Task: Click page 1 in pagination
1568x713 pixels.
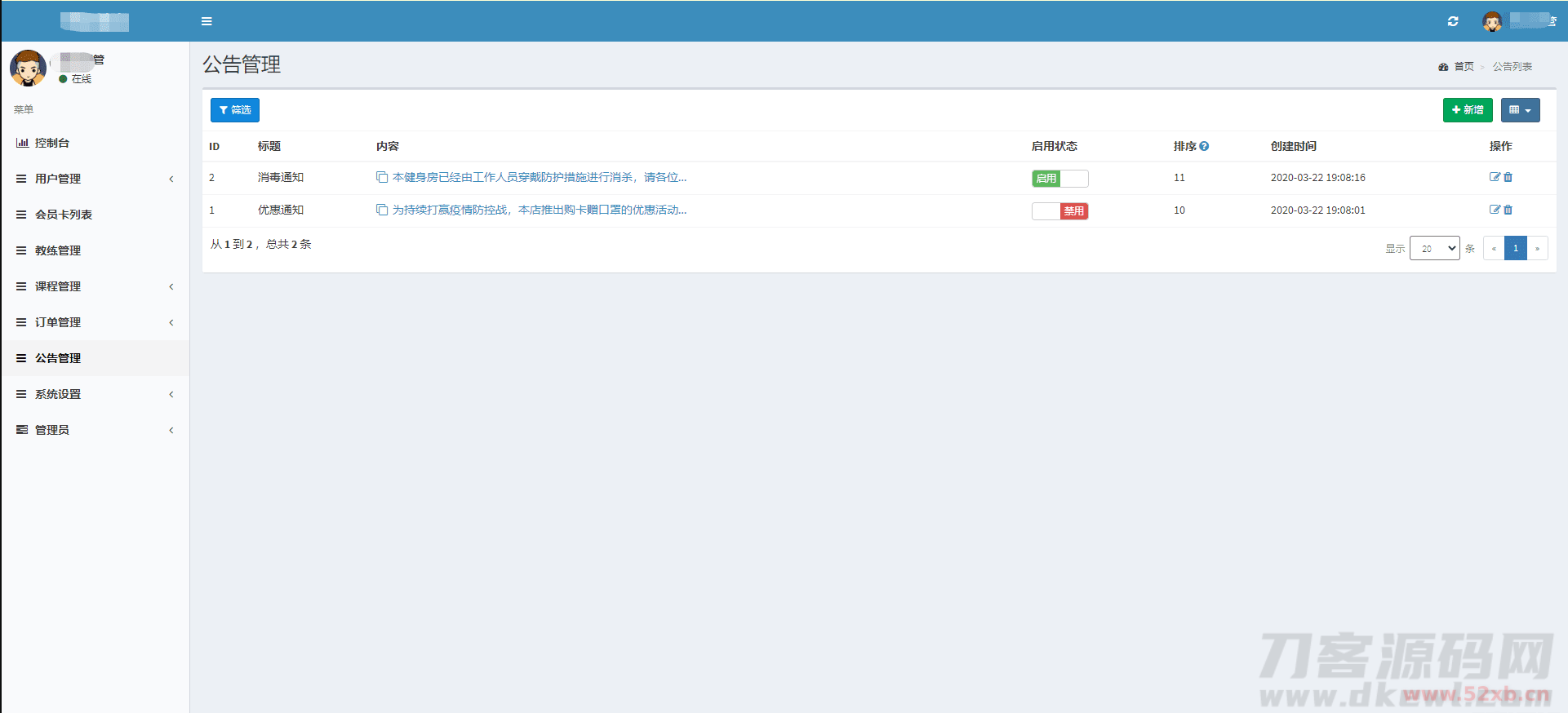Action: coord(1515,248)
